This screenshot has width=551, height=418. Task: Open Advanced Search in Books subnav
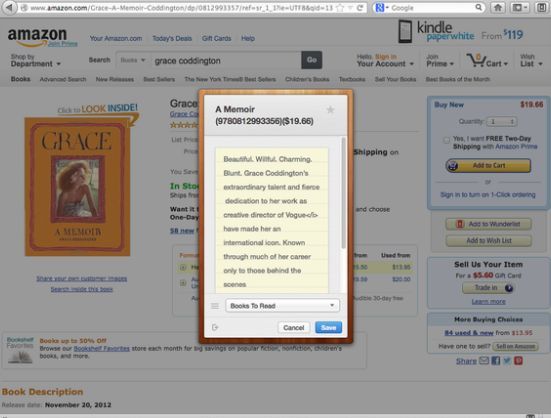[63, 79]
